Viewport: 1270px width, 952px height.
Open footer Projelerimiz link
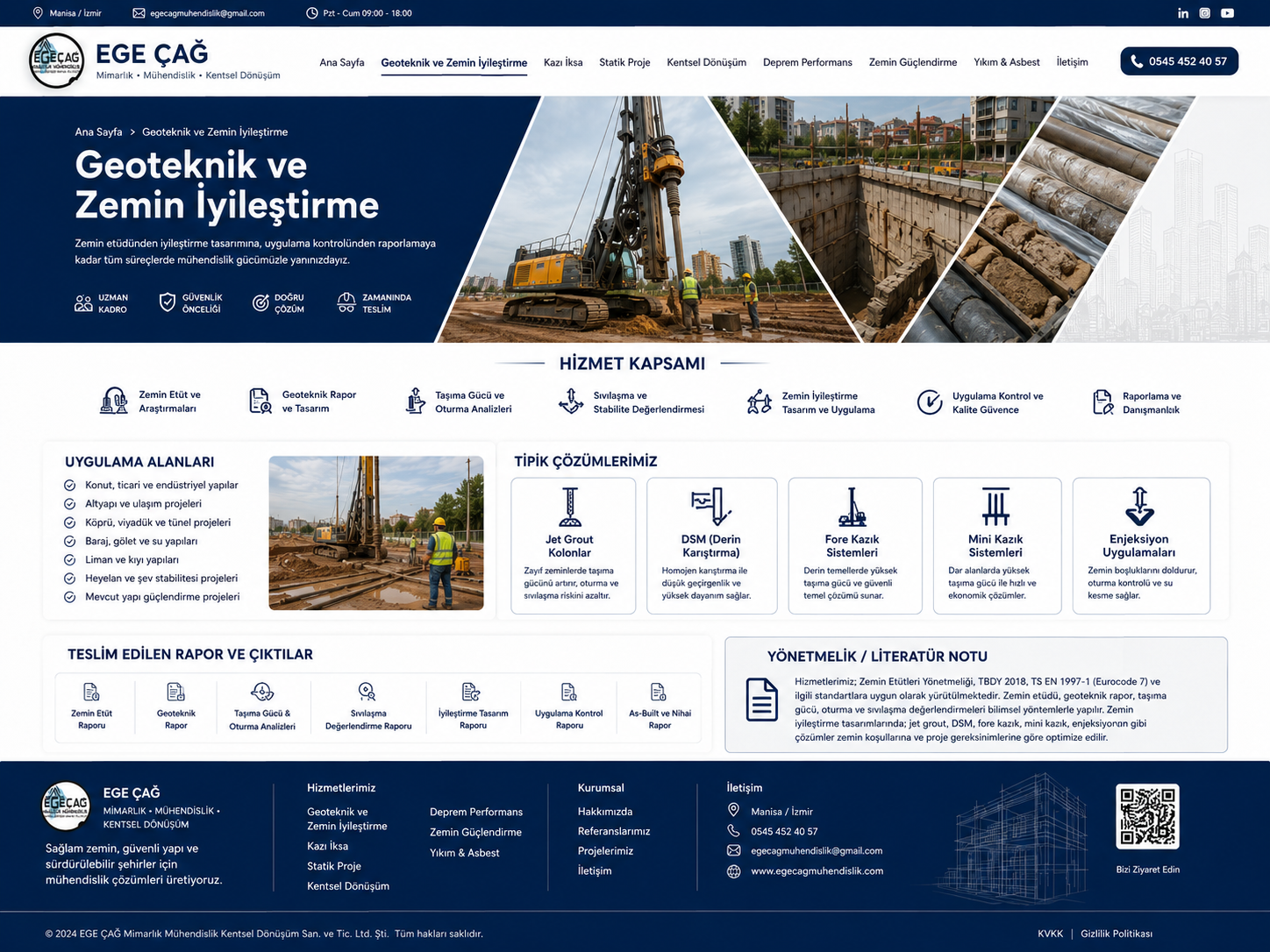[605, 851]
